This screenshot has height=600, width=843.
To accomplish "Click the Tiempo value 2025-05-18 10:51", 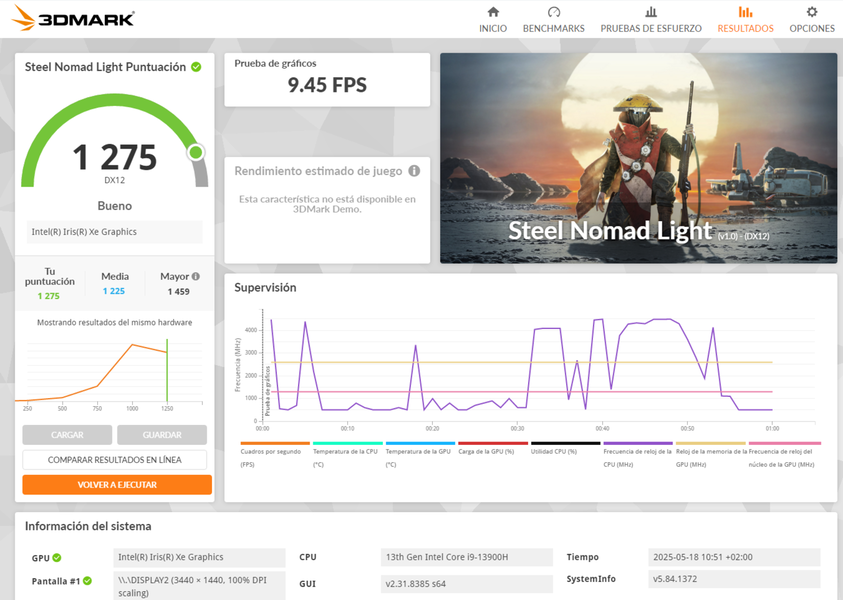I will (x=734, y=557).
